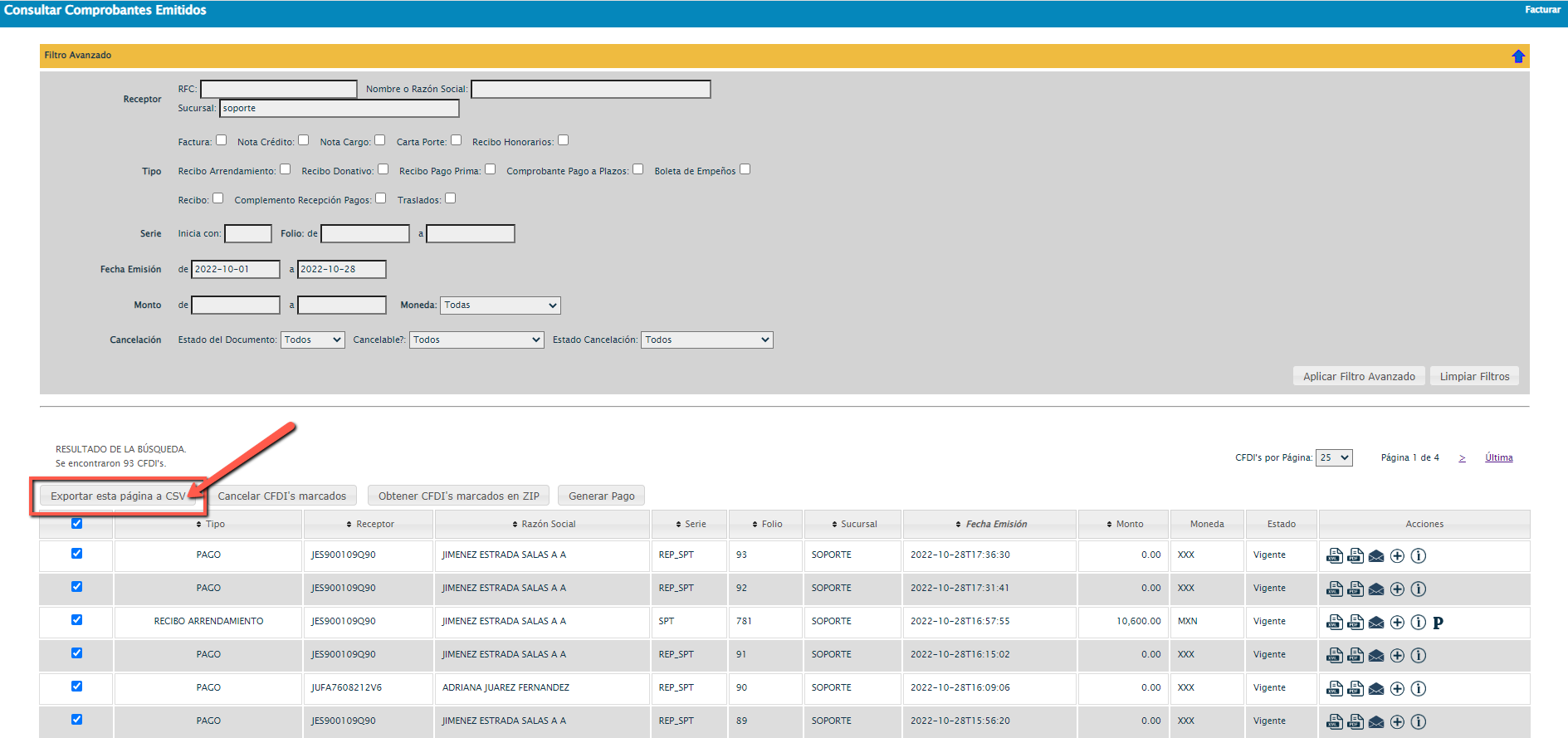Click plus icon on folio 91 row
Image resolution: width=1568 pixels, height=738 pixels.
(x=1397, y=655)
